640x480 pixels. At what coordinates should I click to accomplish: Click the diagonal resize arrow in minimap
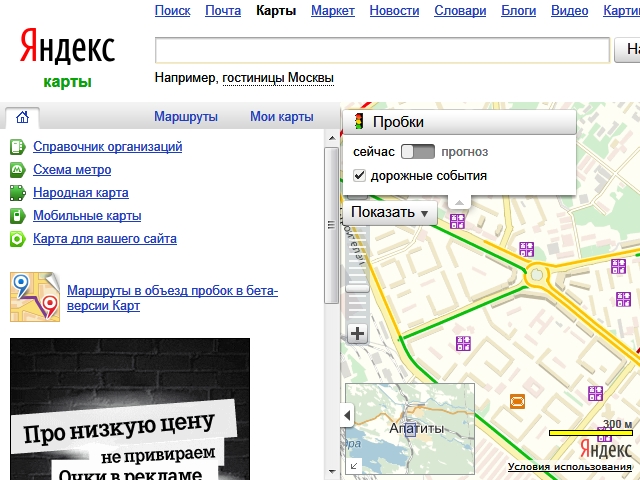pos(354,465)
